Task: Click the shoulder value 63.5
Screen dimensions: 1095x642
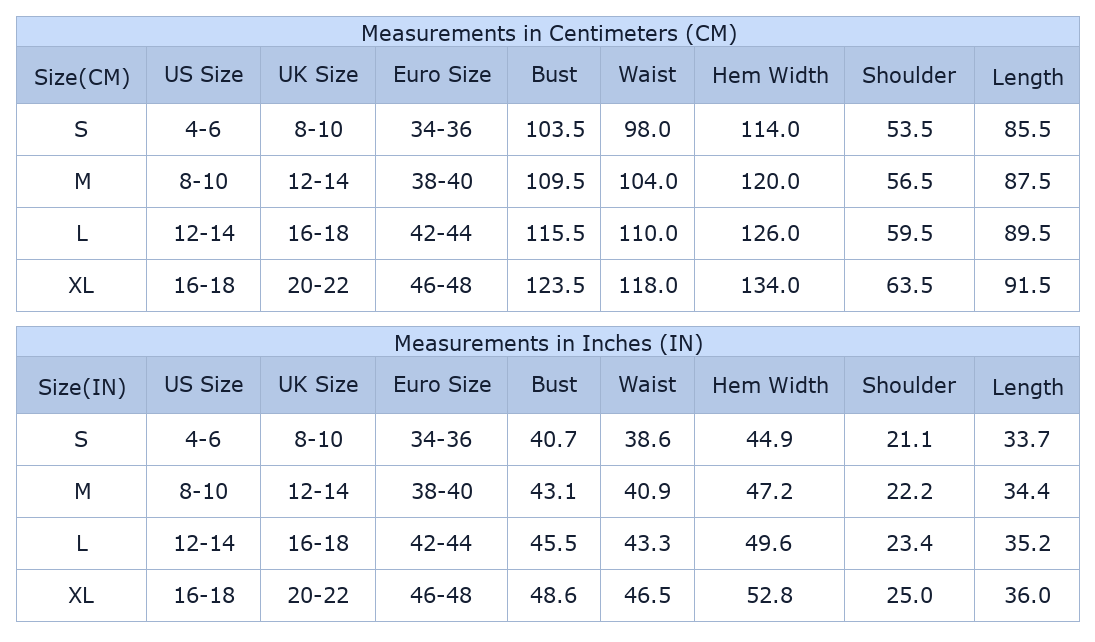Action: click(909, 285)
